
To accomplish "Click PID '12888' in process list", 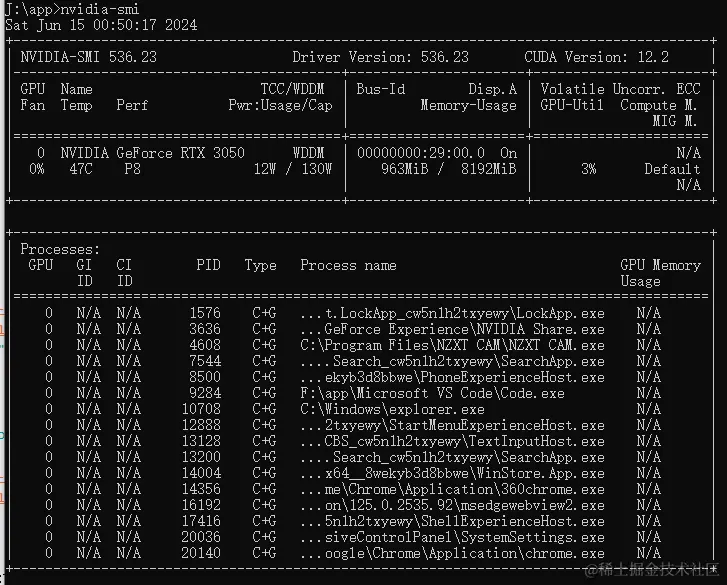I will 201,425.
